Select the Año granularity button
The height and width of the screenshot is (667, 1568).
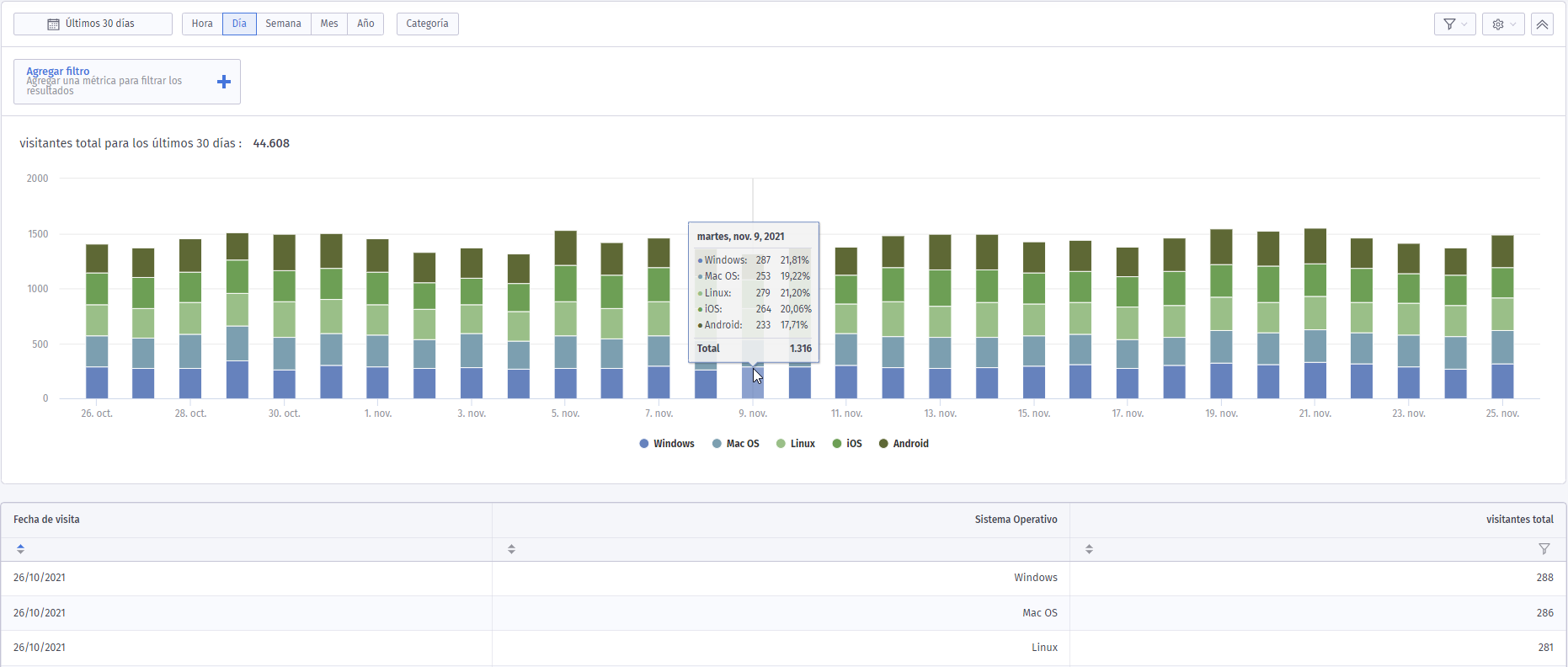click(365, 24)
